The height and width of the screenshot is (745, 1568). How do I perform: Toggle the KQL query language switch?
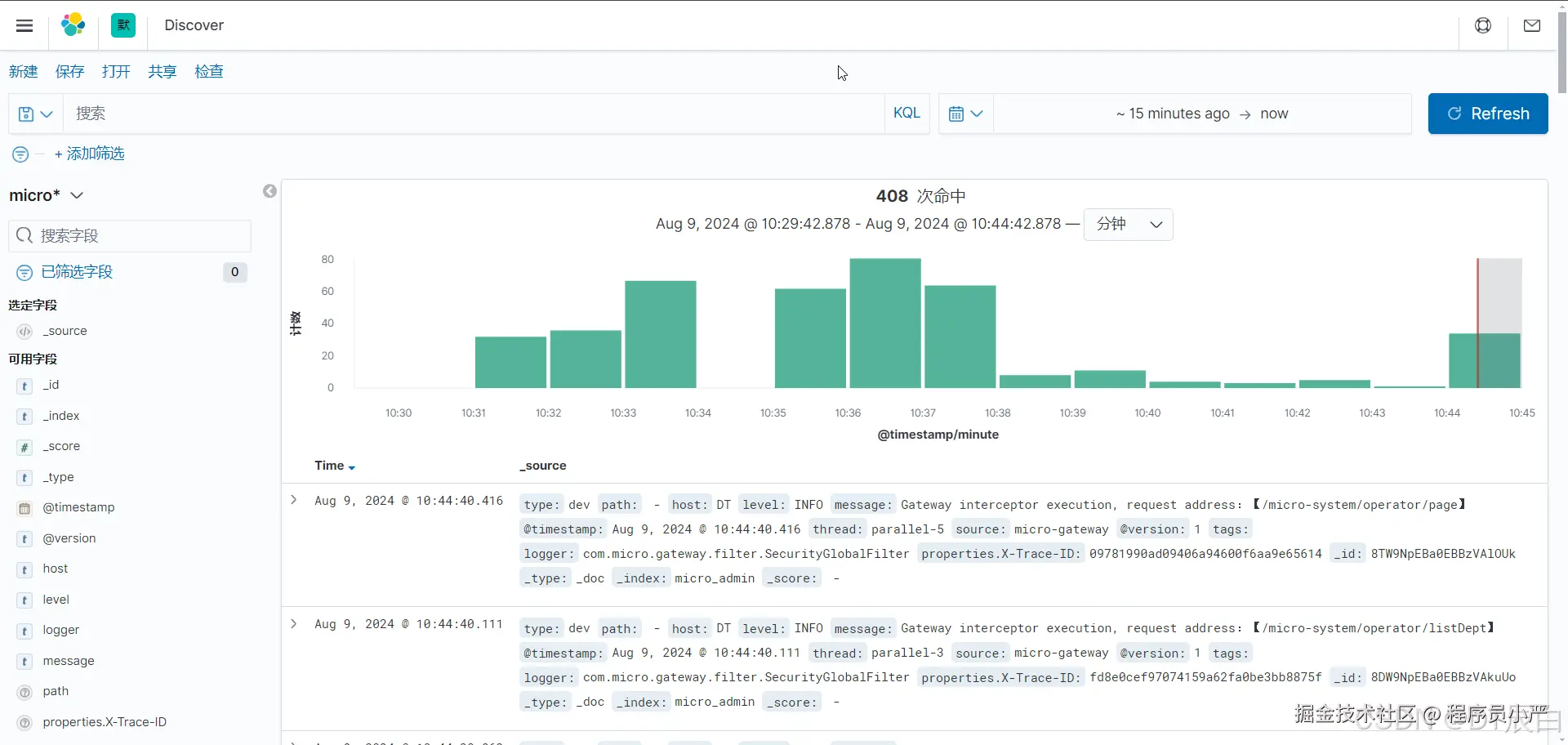pos(906,114)
